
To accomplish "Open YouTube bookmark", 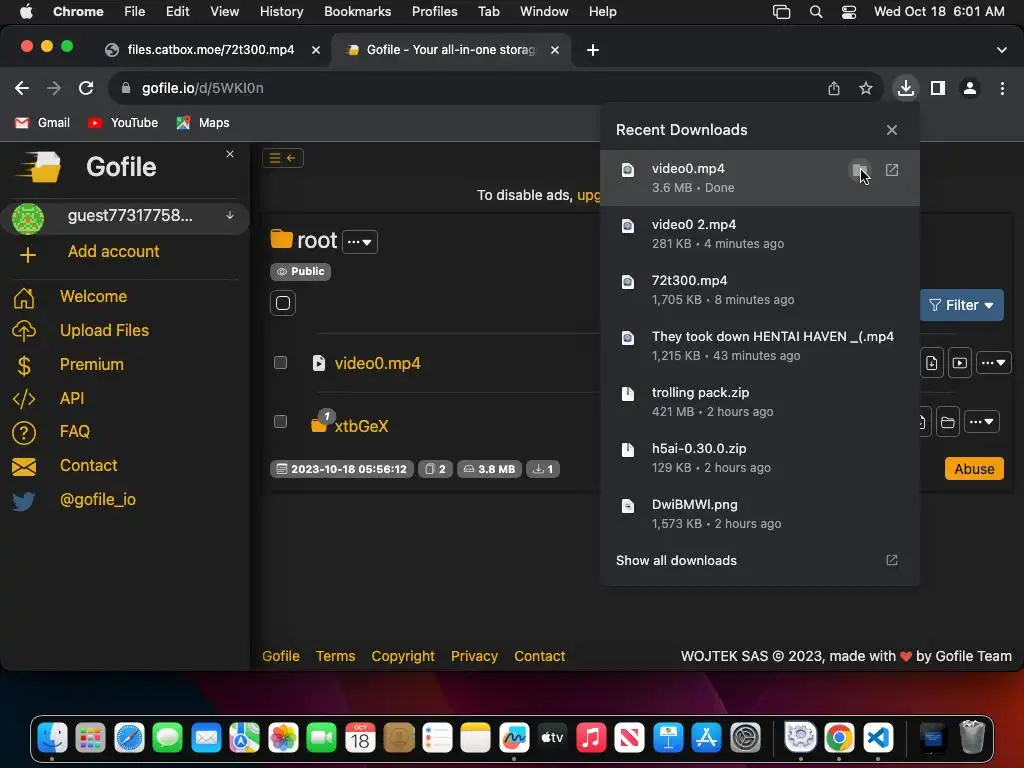I will point(123,123).
